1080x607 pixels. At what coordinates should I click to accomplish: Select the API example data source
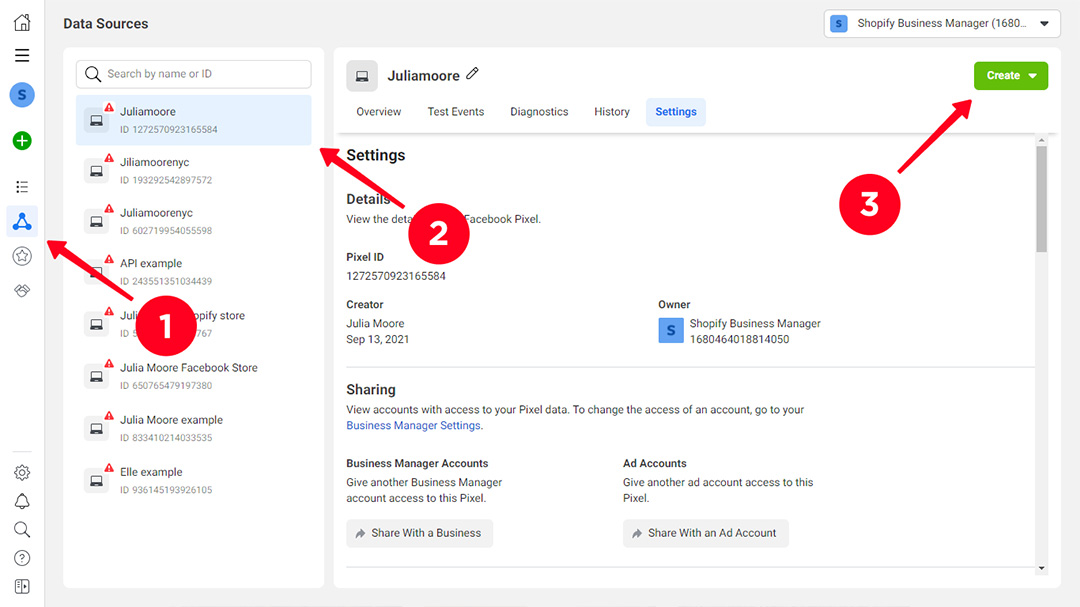pos(194,272)
